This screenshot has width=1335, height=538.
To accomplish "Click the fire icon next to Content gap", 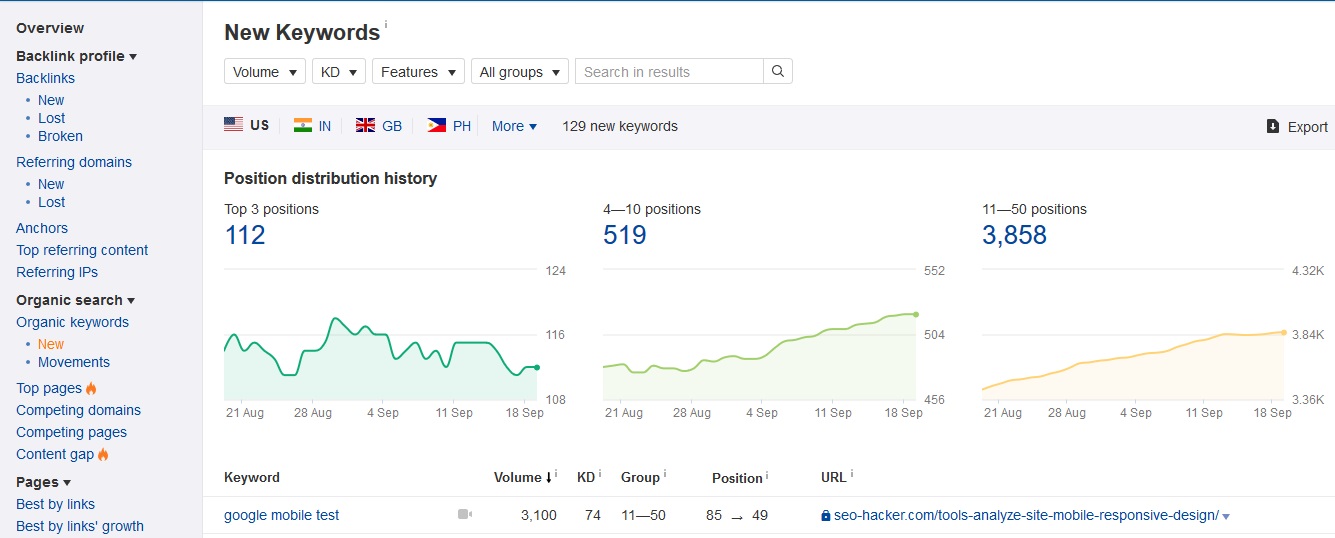I will (x=103, y=455).
